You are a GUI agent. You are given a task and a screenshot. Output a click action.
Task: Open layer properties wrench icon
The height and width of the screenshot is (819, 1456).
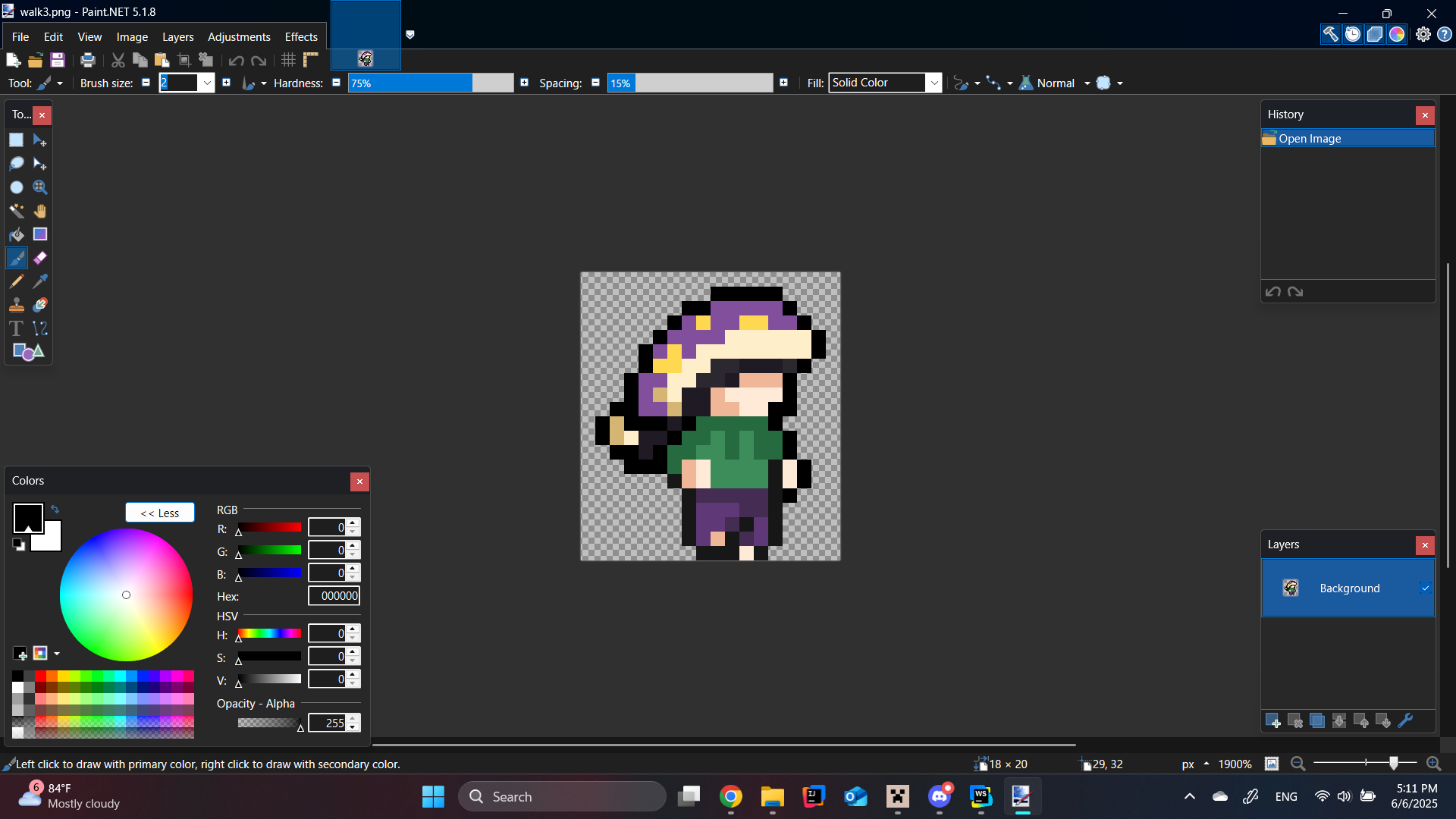pos(1405,720)
